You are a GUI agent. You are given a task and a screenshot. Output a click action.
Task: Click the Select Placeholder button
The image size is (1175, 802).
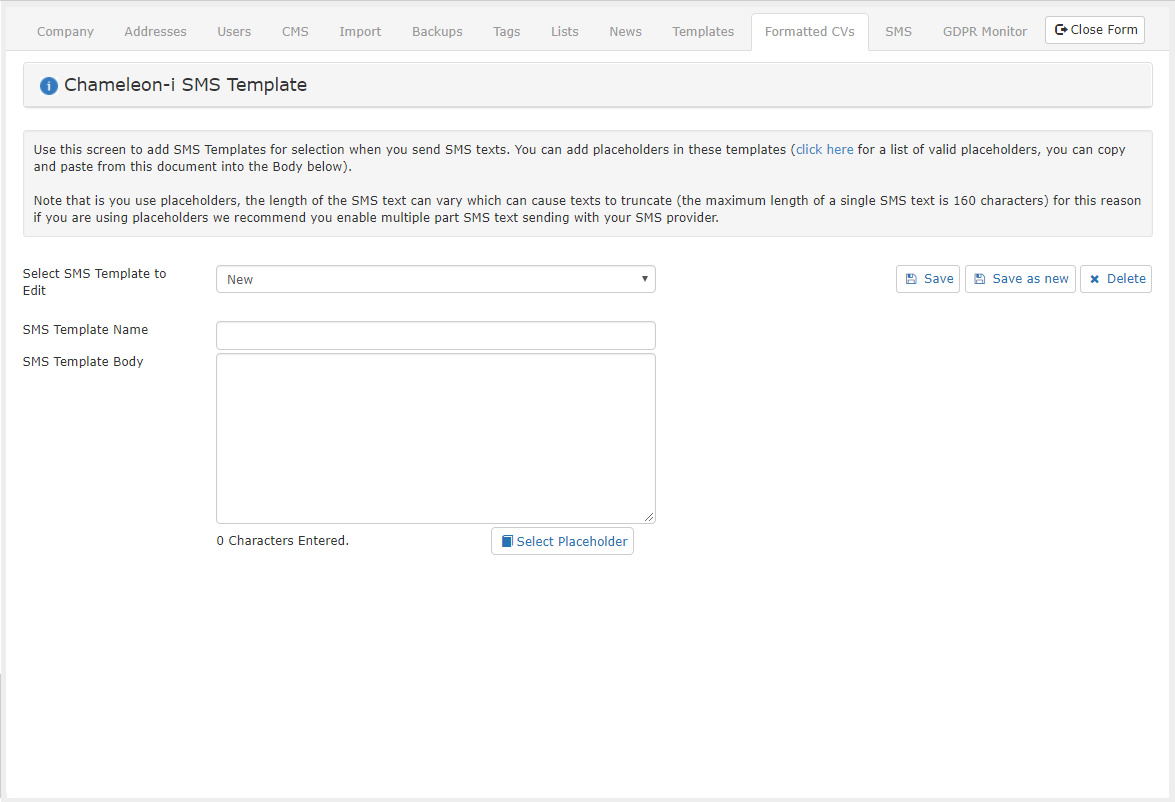(x=562, y=541)
